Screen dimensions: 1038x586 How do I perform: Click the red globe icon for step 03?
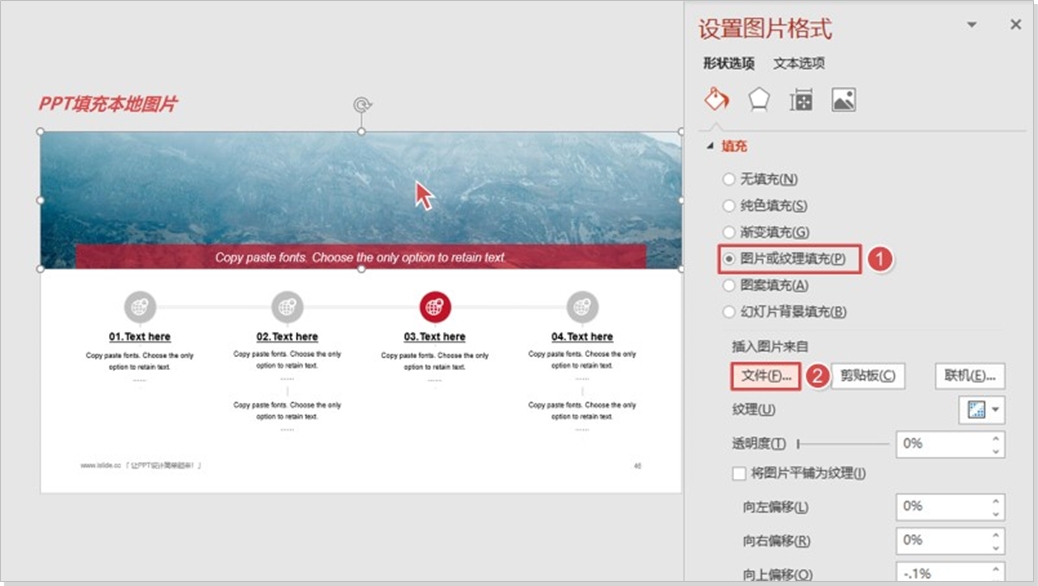tap(435, 307)
